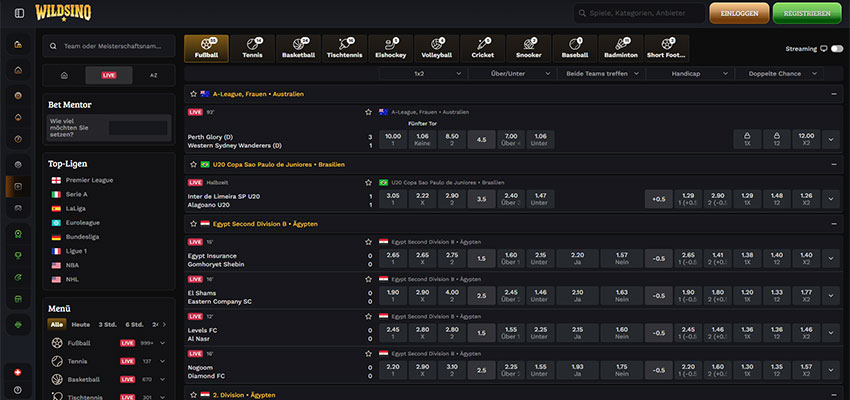
Task: Click the home icon in the sportsbook filter
Action: [x=64, y=75]
